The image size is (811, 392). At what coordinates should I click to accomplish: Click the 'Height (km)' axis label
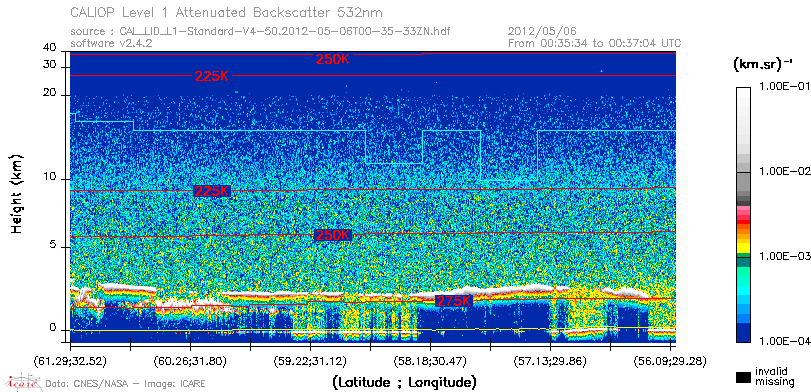pyautogui.click(x=17, y=193)
